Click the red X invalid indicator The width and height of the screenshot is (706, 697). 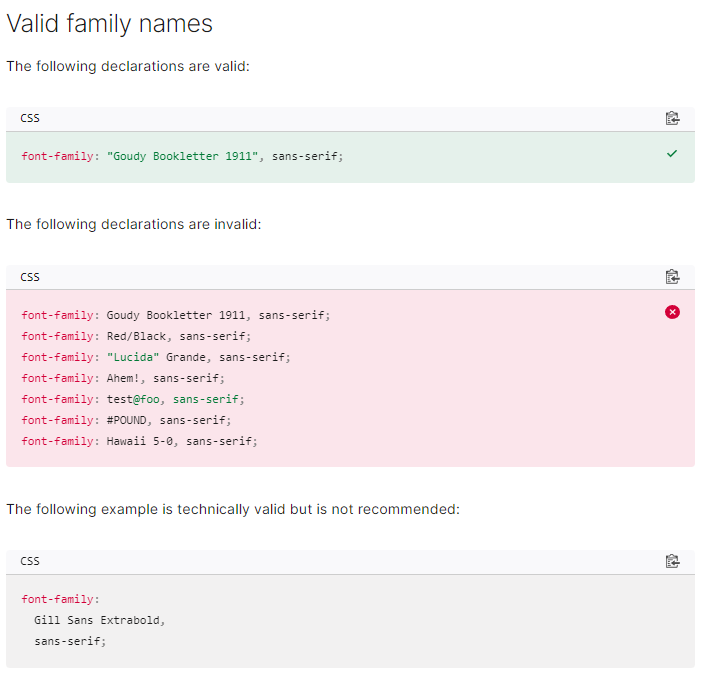pyautogui.click(x=672, y=312)
